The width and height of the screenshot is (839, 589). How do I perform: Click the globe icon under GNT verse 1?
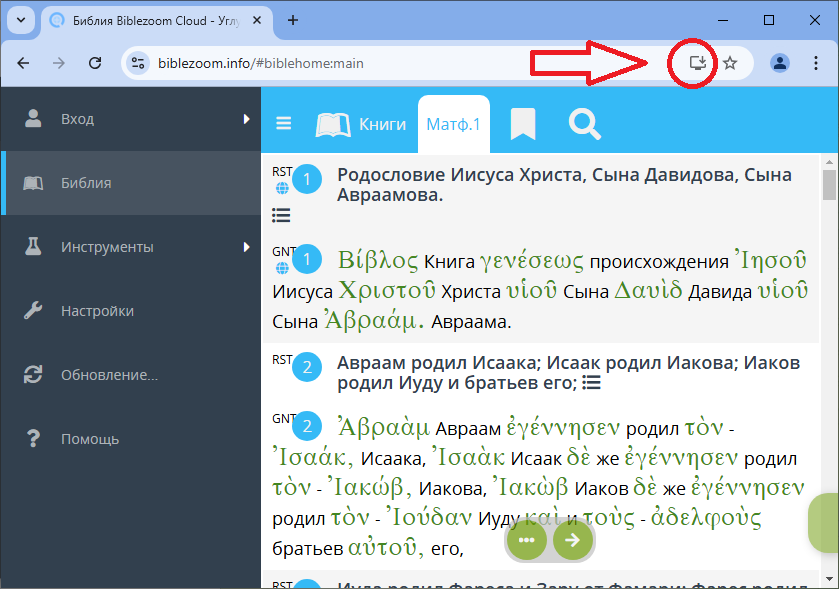tap(282, 268)
